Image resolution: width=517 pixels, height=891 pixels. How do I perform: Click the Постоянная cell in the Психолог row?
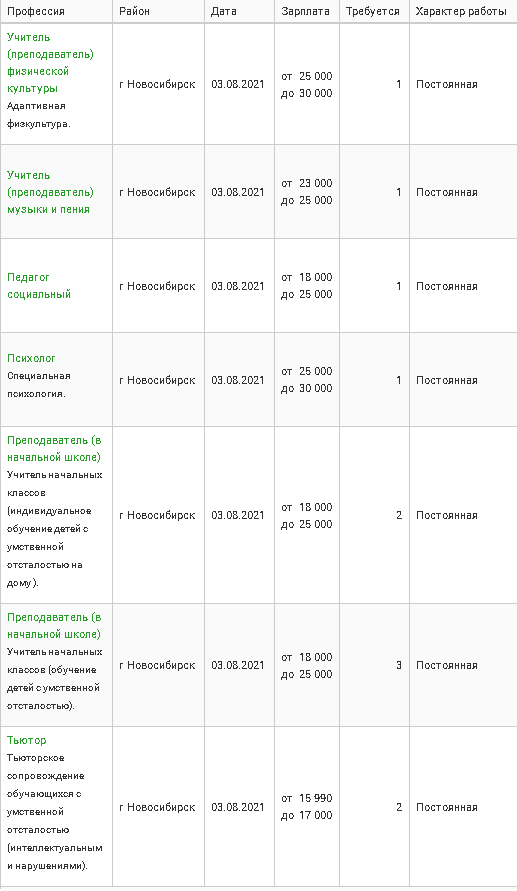(x=447, y=380)
